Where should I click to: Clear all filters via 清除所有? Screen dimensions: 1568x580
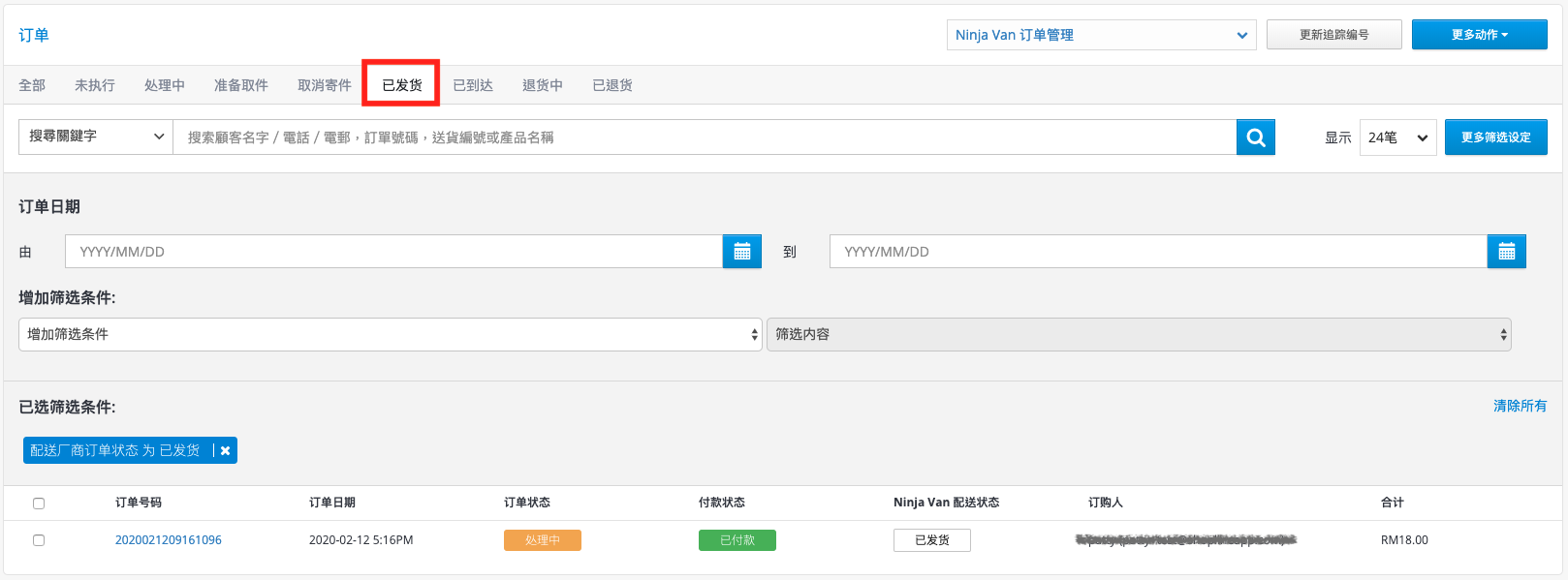(1521, 406)
